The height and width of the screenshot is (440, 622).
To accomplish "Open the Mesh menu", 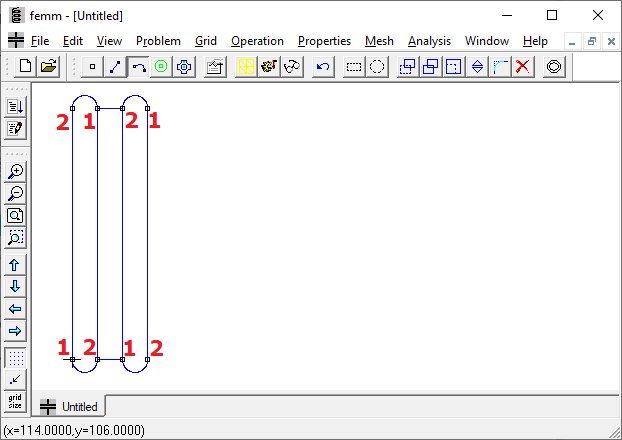I will click(x=379, y=41).
